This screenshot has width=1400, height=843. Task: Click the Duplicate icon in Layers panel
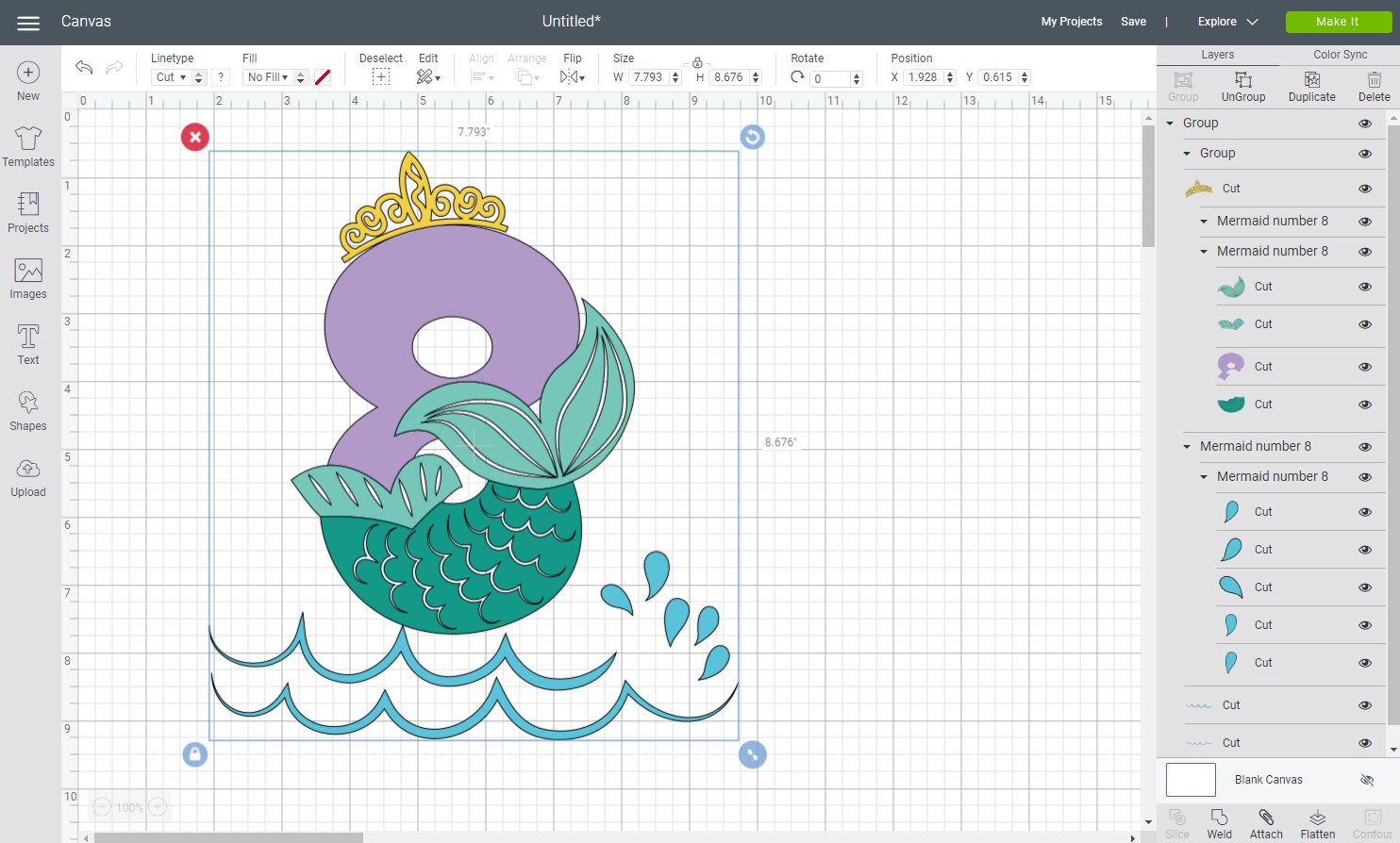pos(1311,85)
